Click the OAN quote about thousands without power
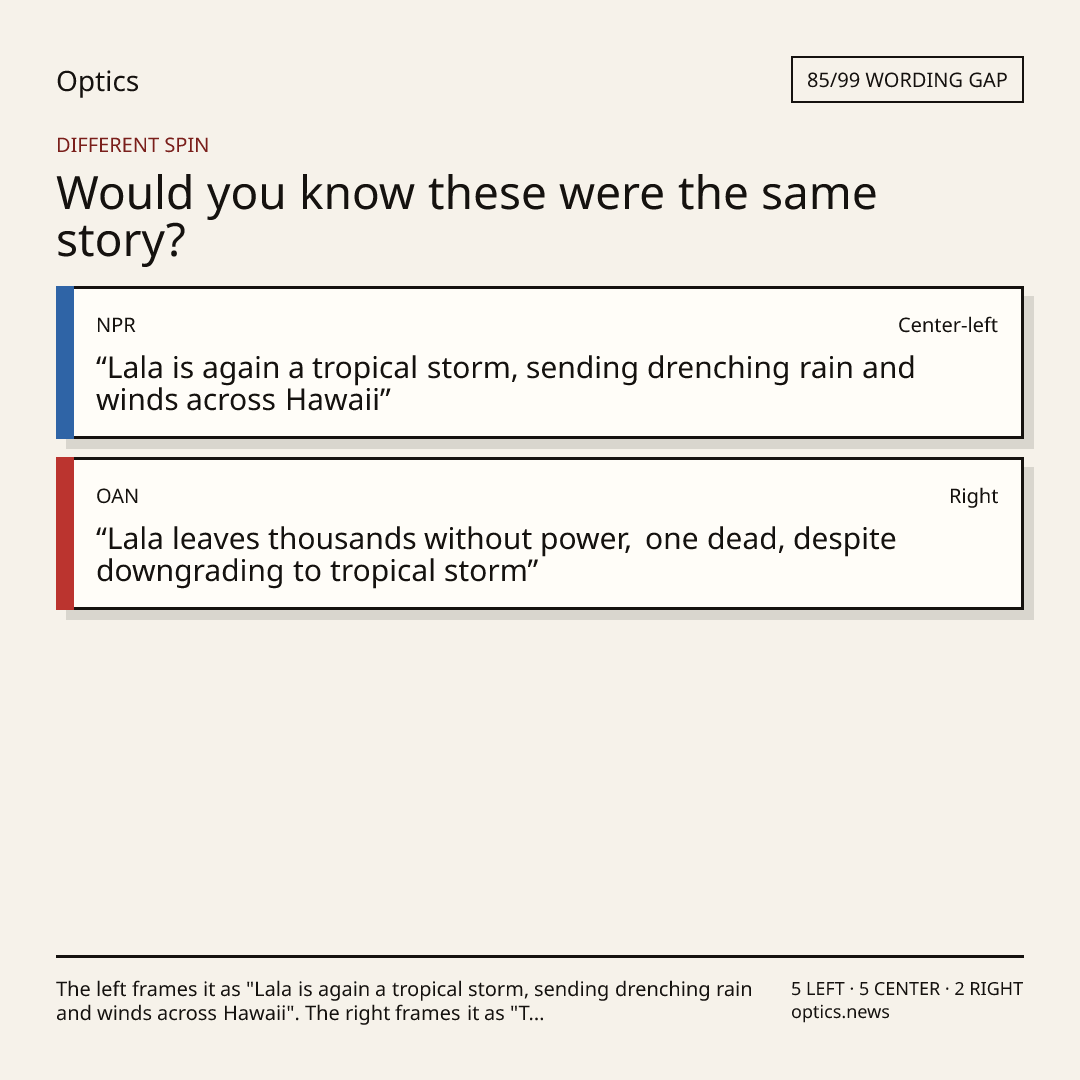This screenshot has height=1080, width=1080. 496,554
